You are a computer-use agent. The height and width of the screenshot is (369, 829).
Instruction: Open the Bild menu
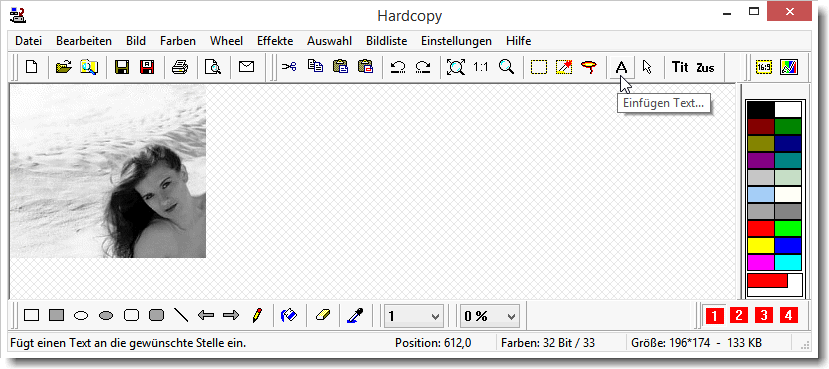point(136,41)
